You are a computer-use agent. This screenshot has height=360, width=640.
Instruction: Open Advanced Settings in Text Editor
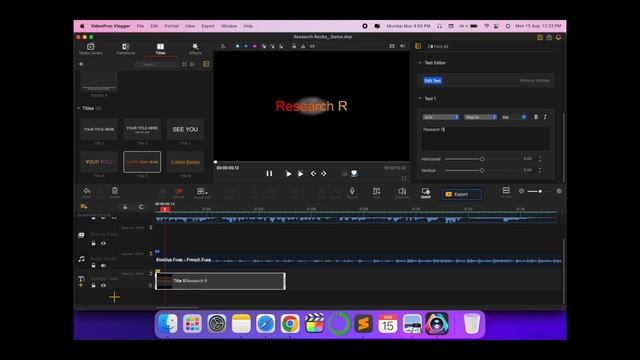click(x=534, y=80)
